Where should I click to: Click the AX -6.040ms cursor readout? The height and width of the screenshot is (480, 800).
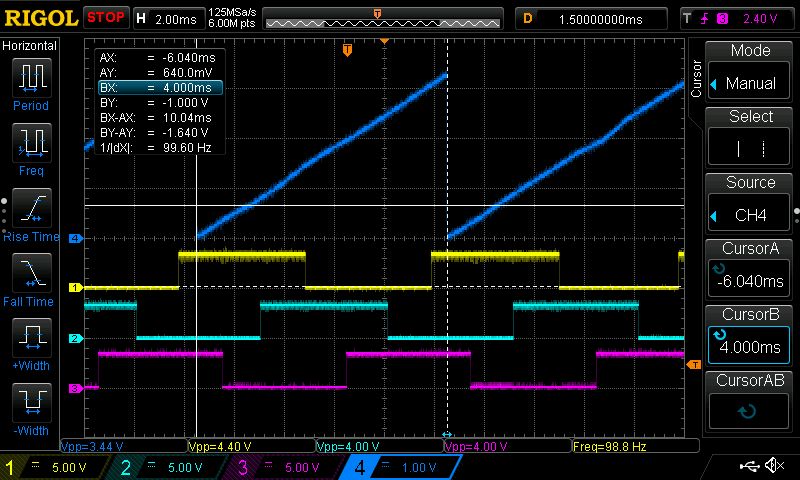click(158, 58)
